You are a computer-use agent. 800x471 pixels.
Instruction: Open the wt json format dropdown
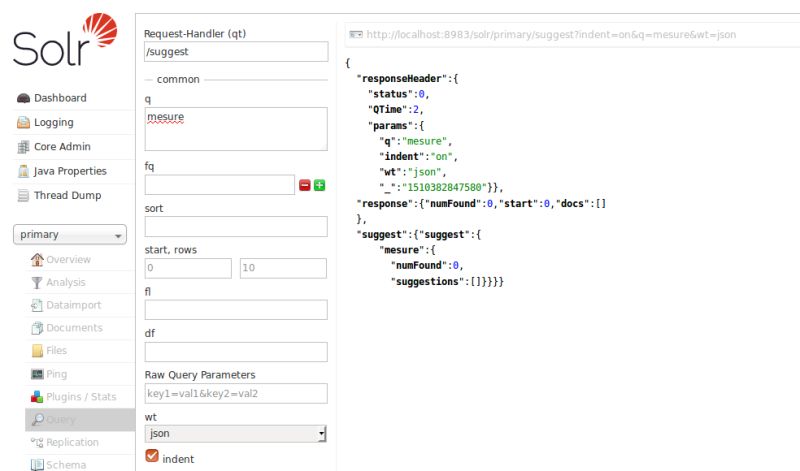coord(235,434)
